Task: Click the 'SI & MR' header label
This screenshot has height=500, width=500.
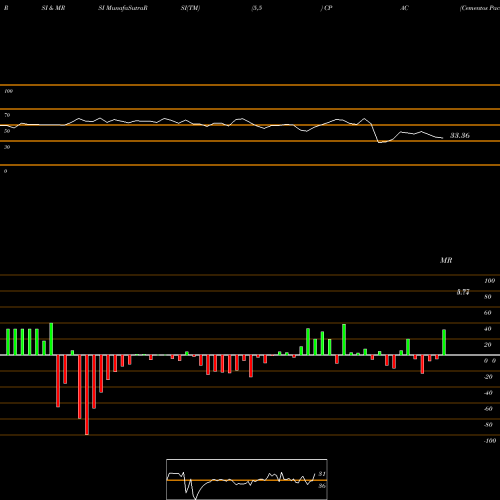Action: (x=53, y=8)
